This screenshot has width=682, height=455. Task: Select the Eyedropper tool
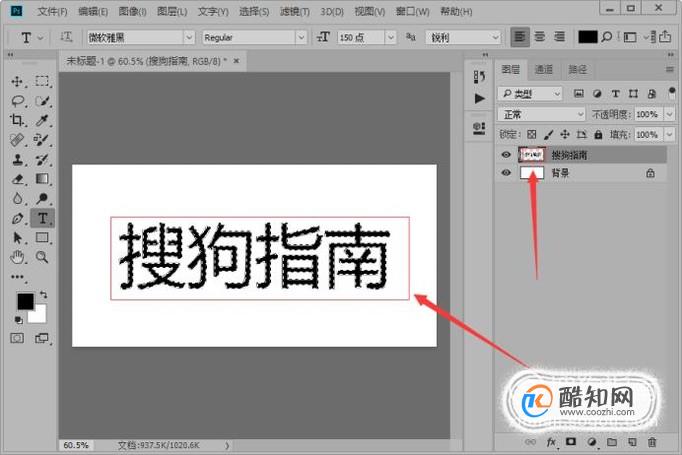42,120
